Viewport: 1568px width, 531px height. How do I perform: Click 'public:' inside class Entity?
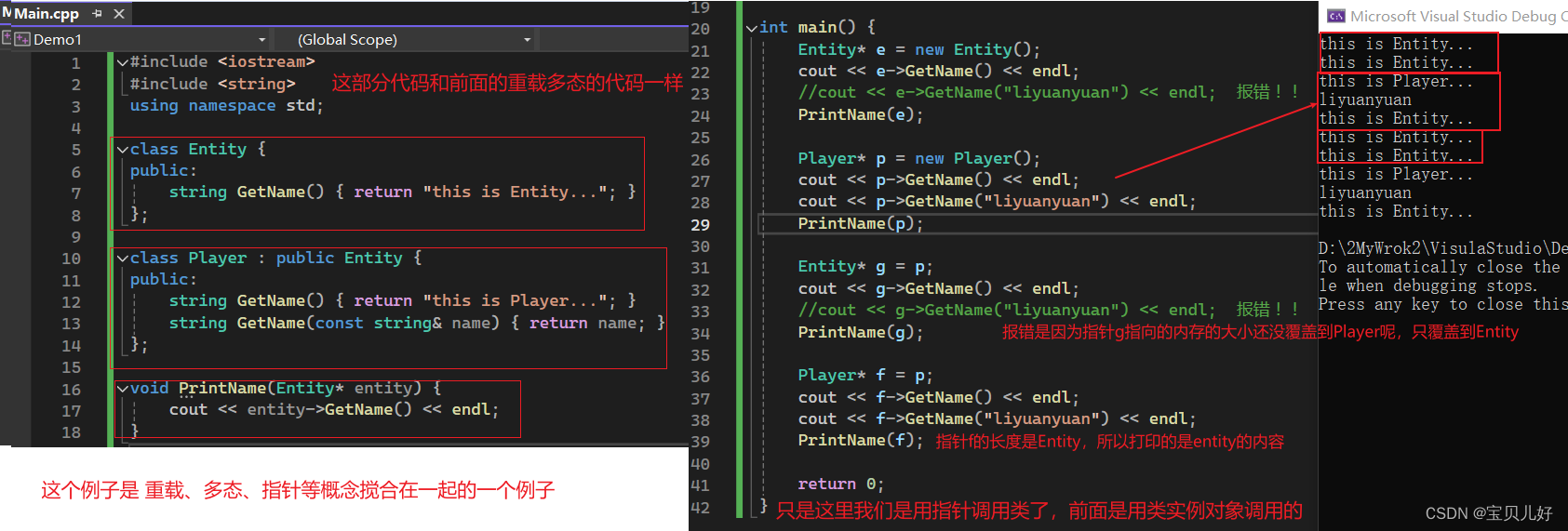(164, 170)
